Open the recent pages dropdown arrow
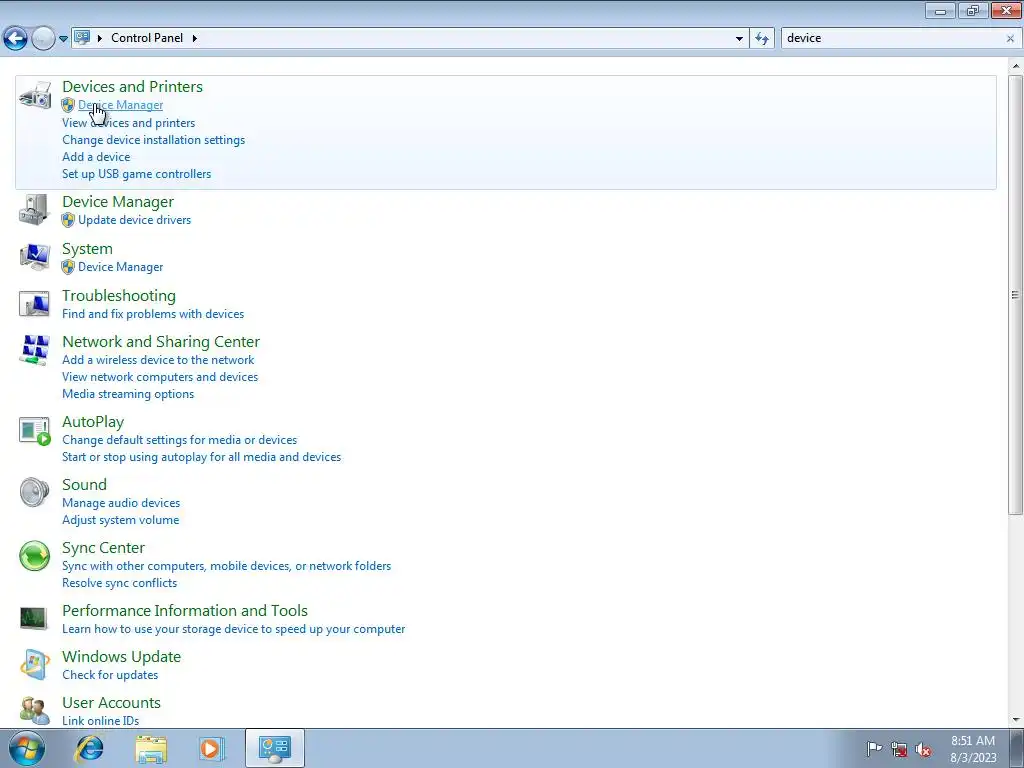The image size is (1024, 768). 63,39
